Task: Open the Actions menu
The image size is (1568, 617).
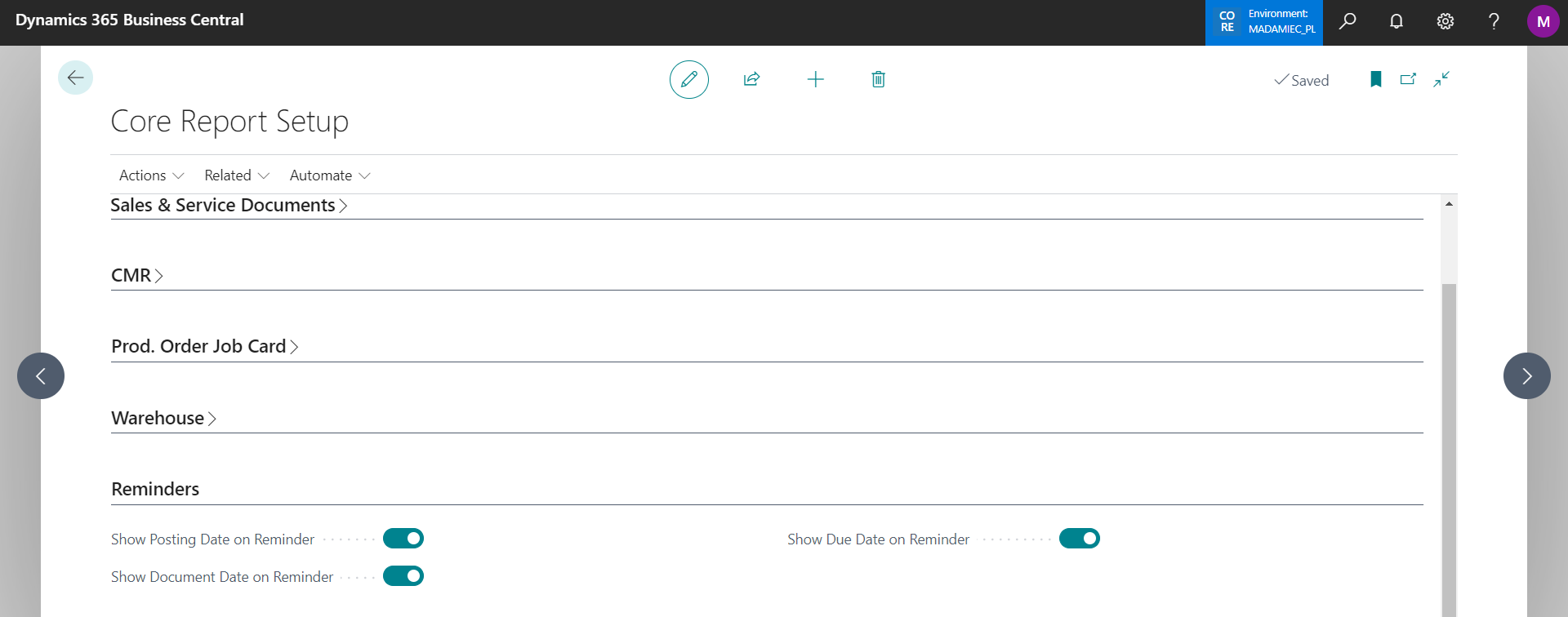Action: point(151,175)
